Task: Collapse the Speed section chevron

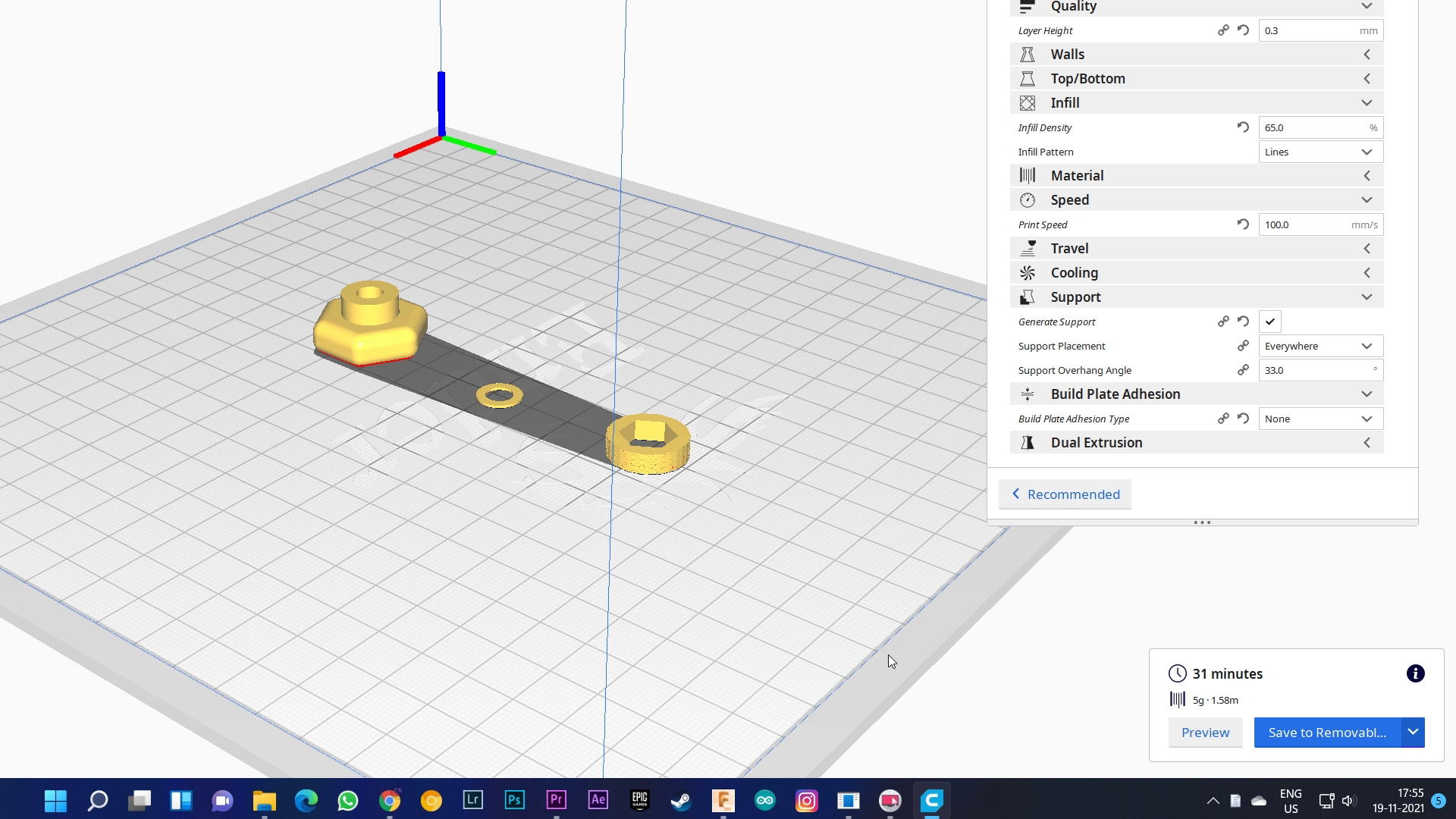Action: [x=1367, y=200]
